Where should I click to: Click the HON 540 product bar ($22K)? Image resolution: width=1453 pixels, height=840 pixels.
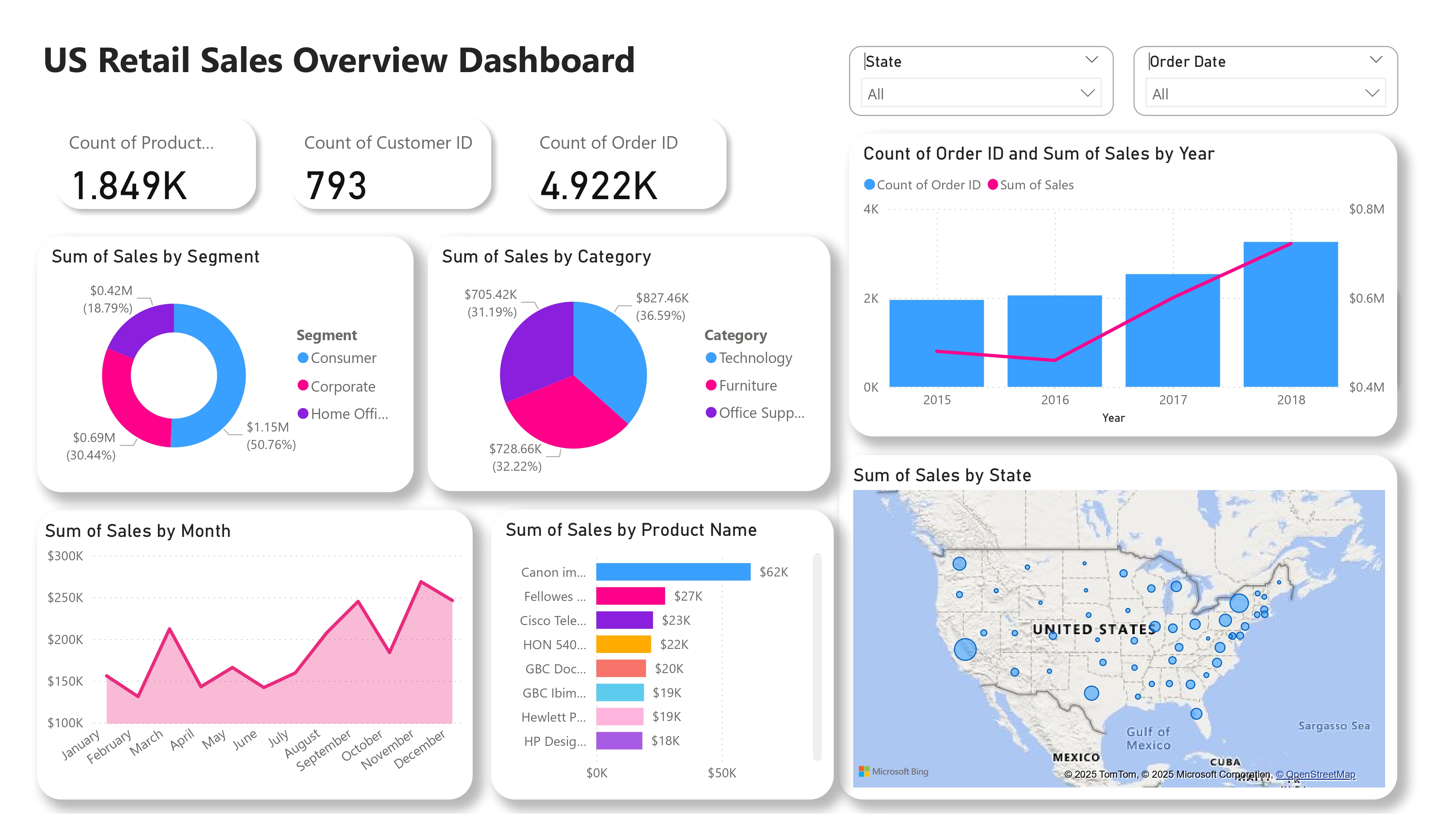[623, 644]
